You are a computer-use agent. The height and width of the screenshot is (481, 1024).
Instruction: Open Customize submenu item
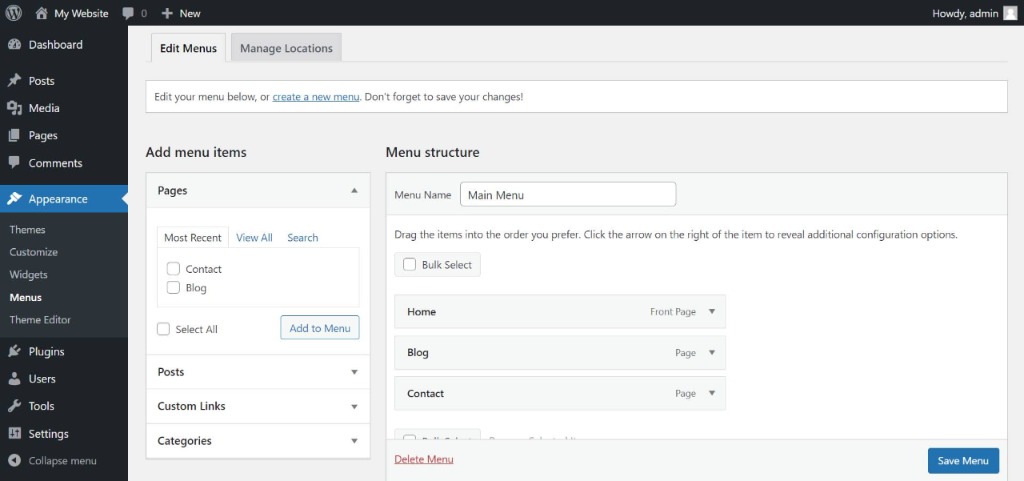pyautogui.click(x=33, y=252)
